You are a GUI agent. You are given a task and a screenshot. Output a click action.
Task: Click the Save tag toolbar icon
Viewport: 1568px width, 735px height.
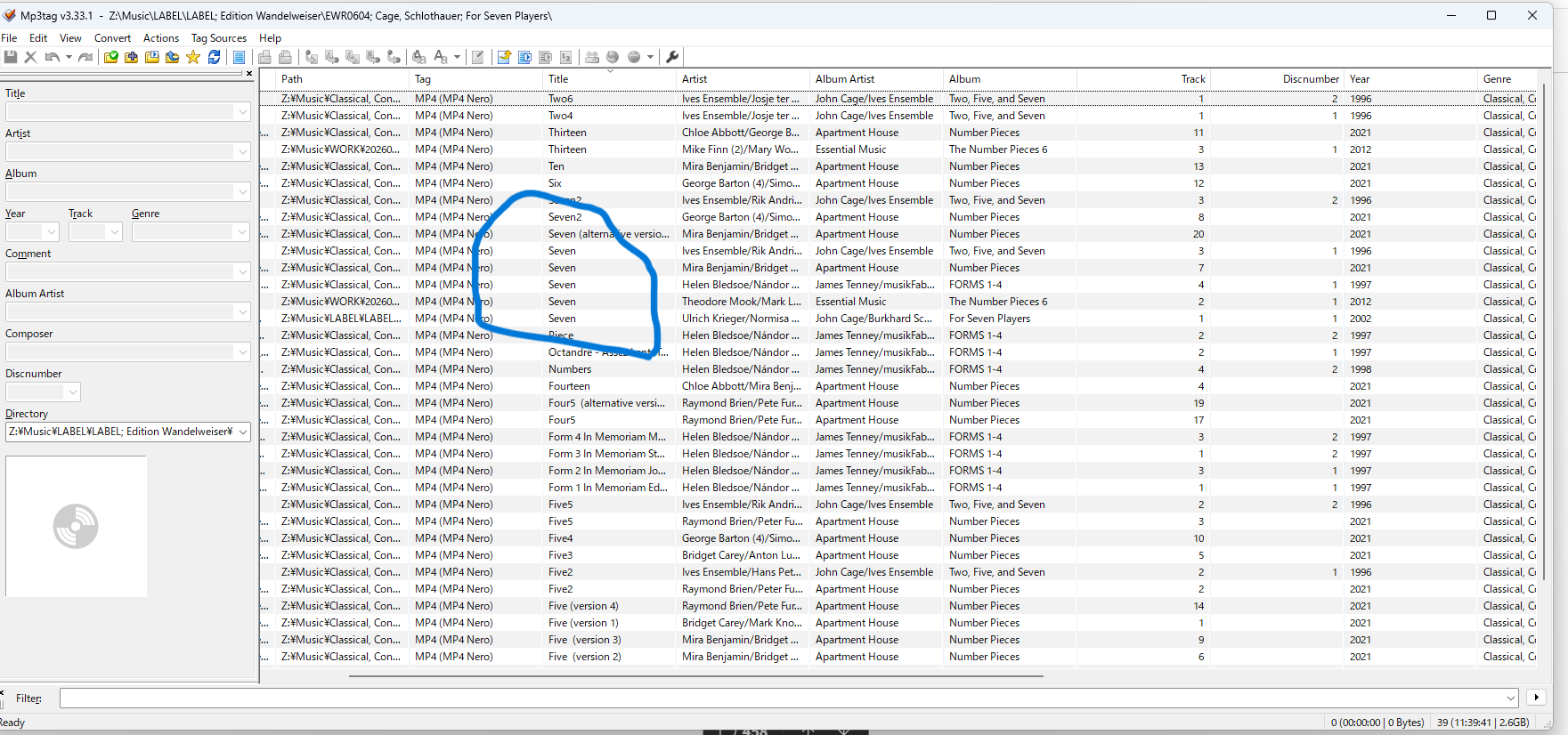pos(11,57)
